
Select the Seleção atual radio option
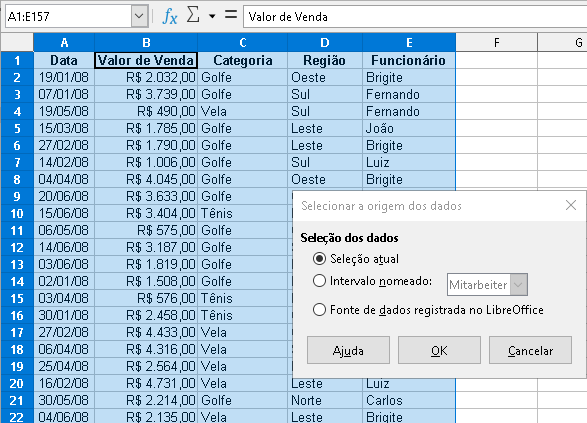pyautogui.click(x=356, y=259)
